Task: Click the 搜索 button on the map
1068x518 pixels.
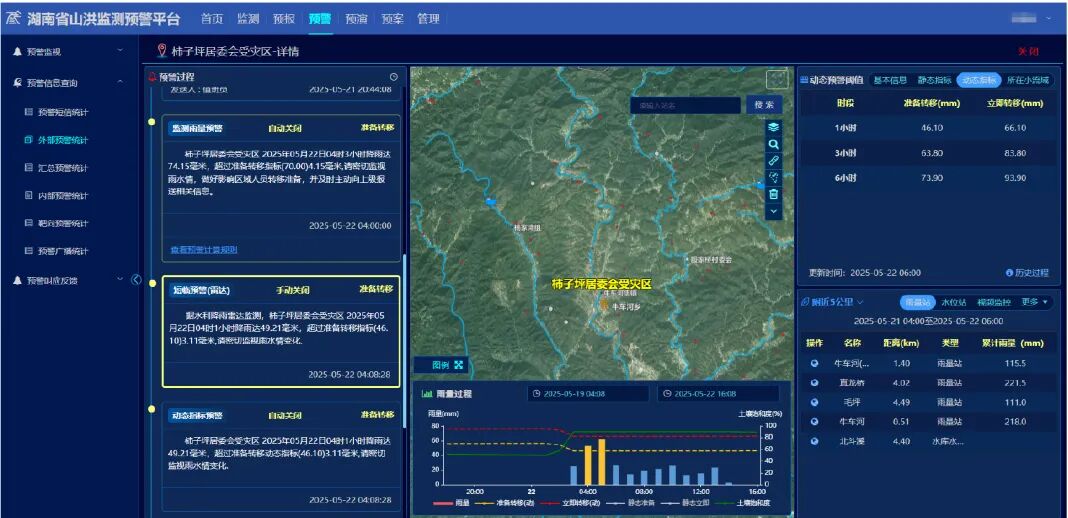Action: pyautogui.click(x=764, y=105)
